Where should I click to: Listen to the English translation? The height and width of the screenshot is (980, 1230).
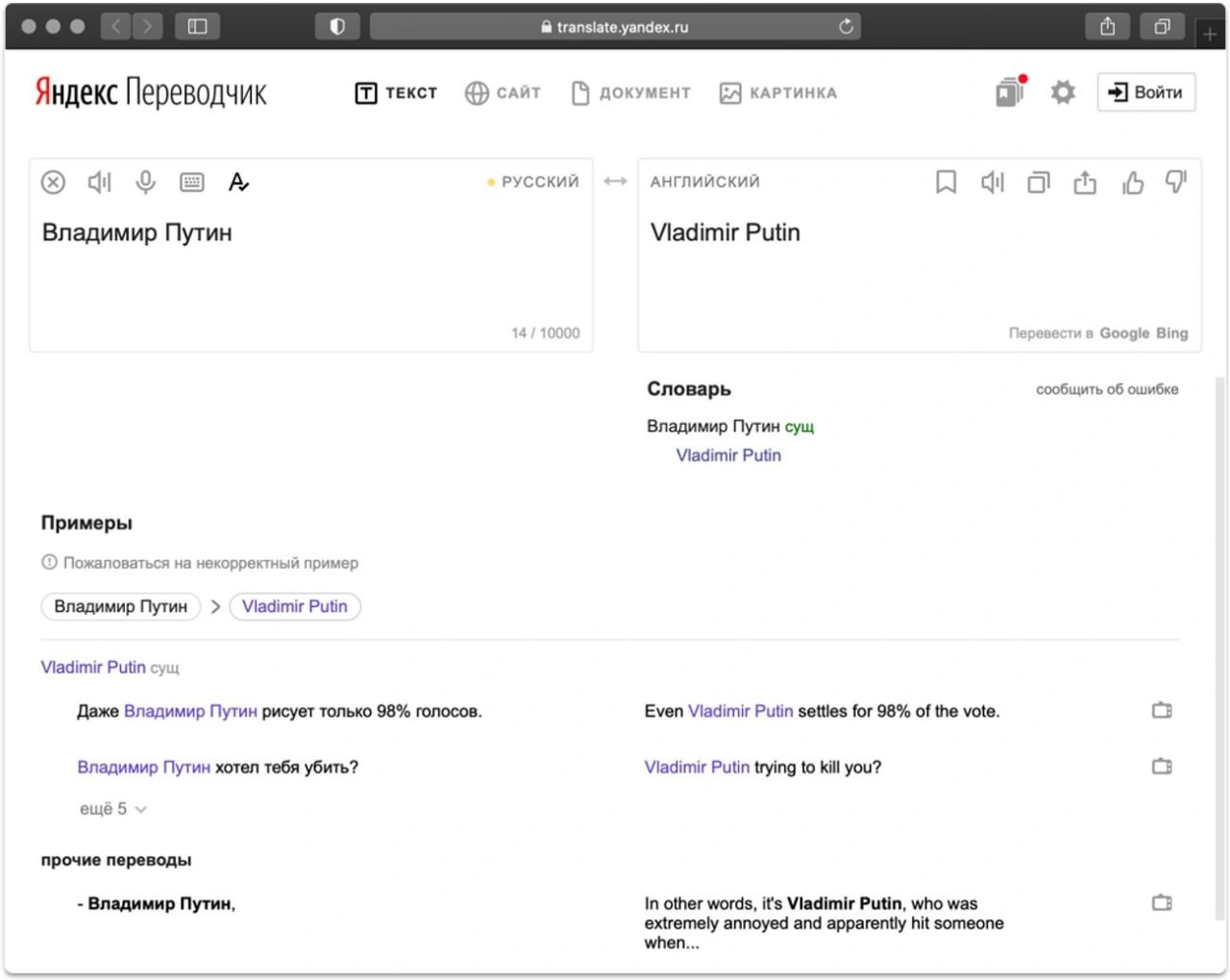[993, 182]
